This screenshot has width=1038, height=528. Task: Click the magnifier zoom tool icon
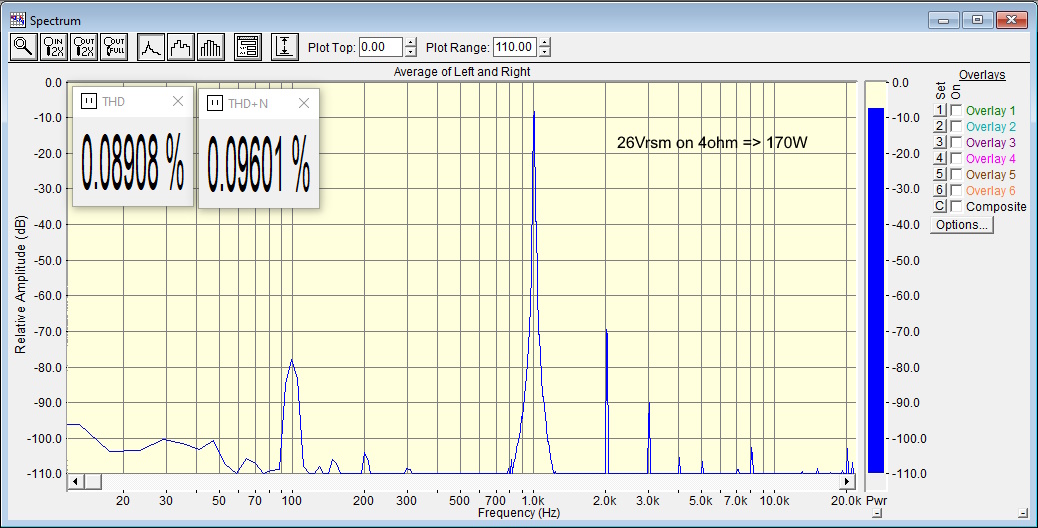[22, 47]
